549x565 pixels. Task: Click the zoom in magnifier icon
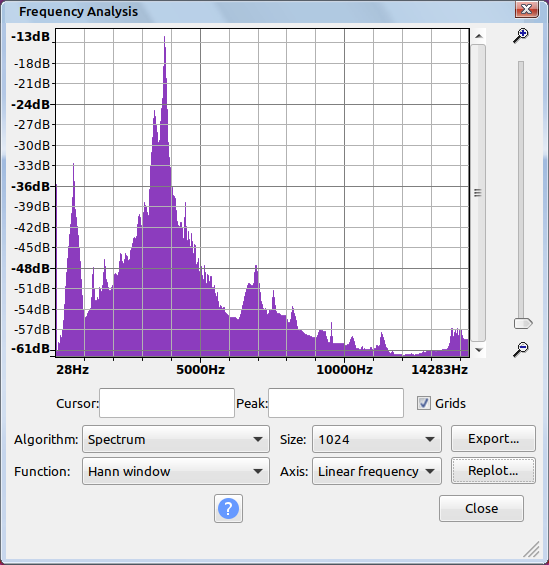point(521,36)
